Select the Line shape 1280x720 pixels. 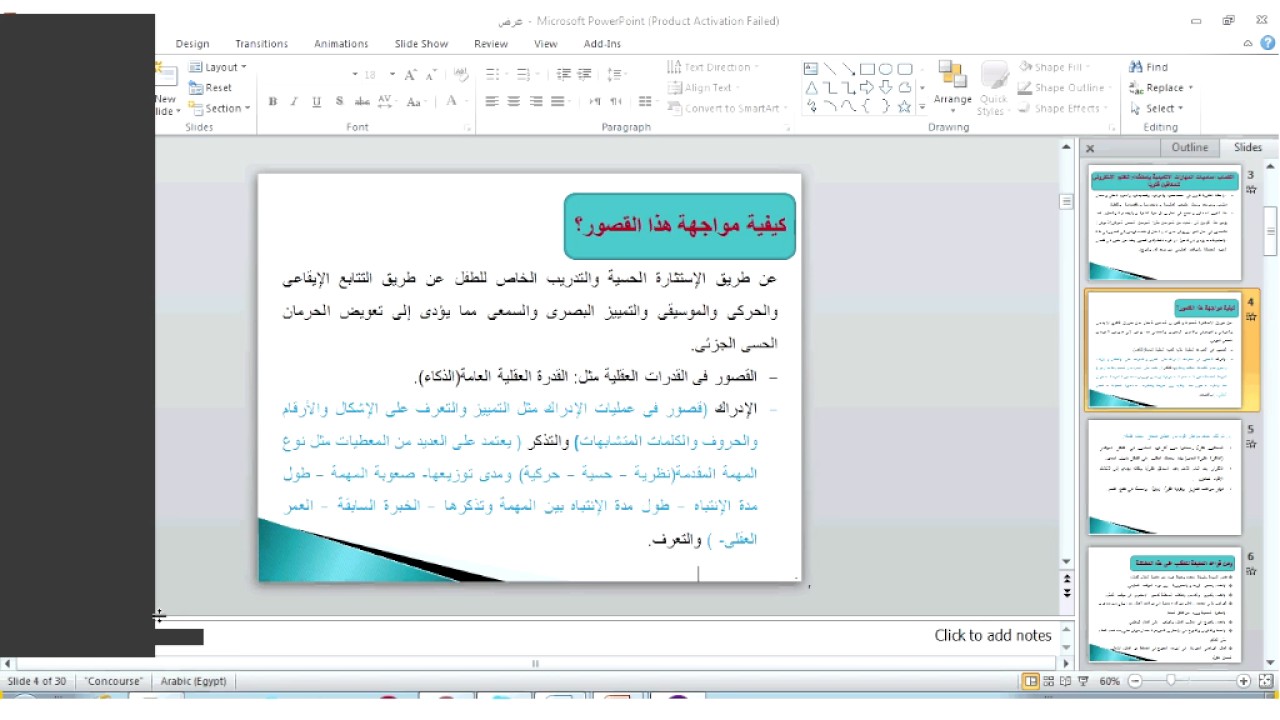pos(830,69)
